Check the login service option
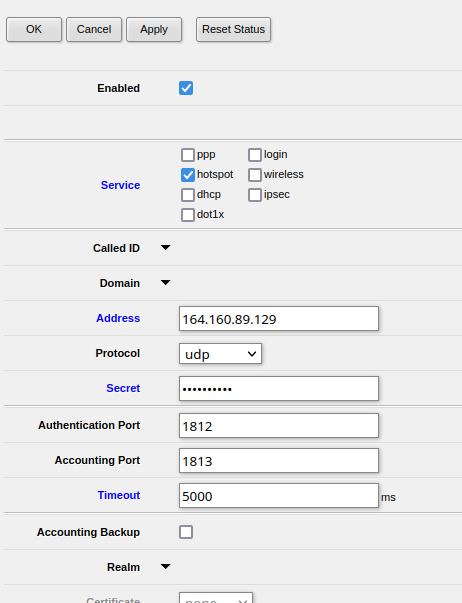Viewport: 462px width, 603px height. [255, 155]
